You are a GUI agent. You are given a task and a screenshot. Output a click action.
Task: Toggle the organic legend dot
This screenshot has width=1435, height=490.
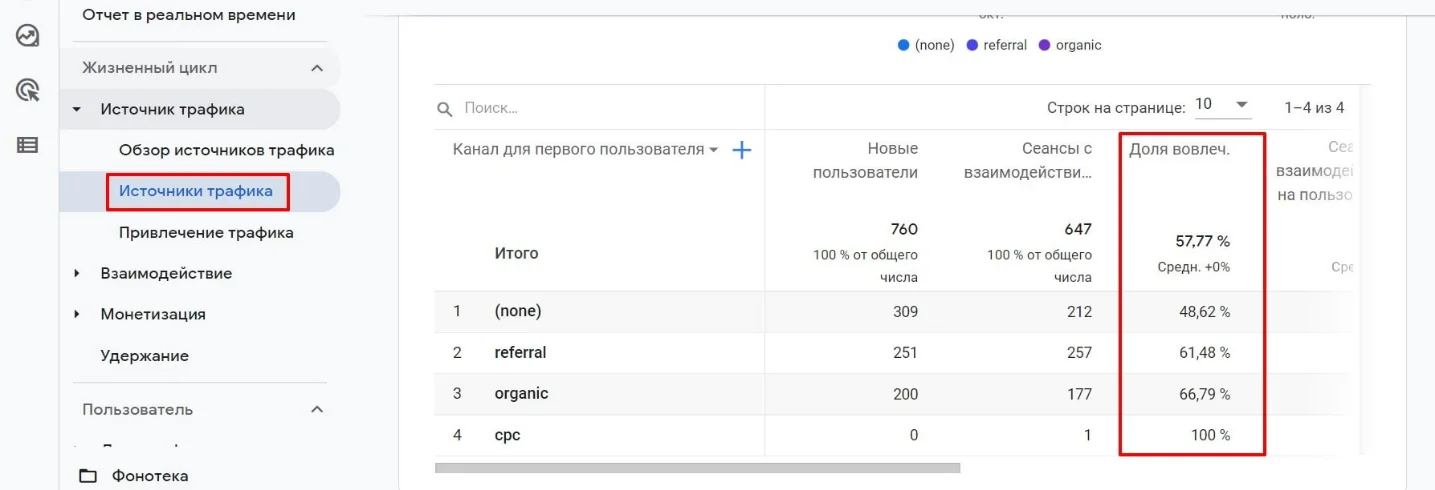click(x=1045, y=45)
